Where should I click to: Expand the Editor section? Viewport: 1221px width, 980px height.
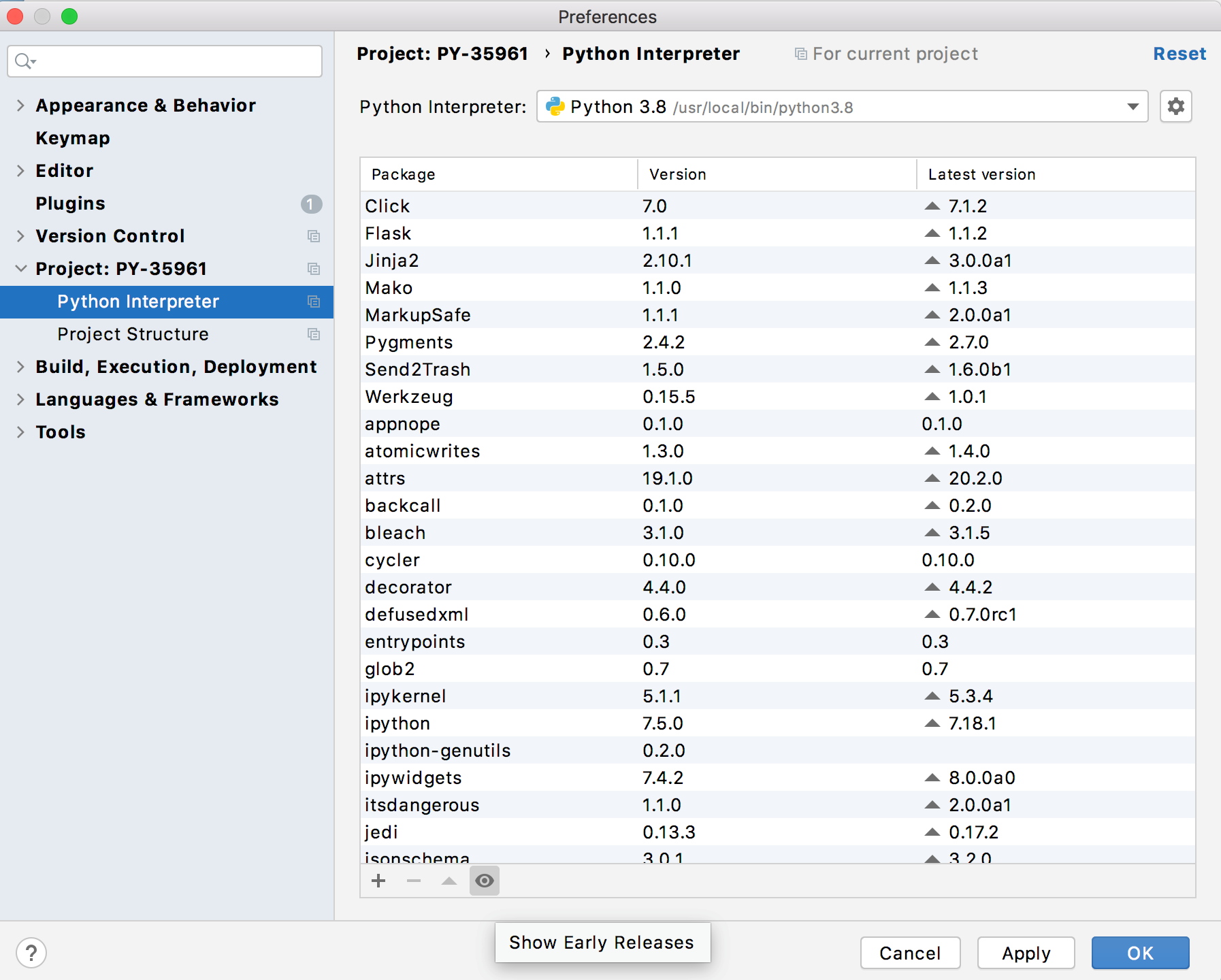20,170
